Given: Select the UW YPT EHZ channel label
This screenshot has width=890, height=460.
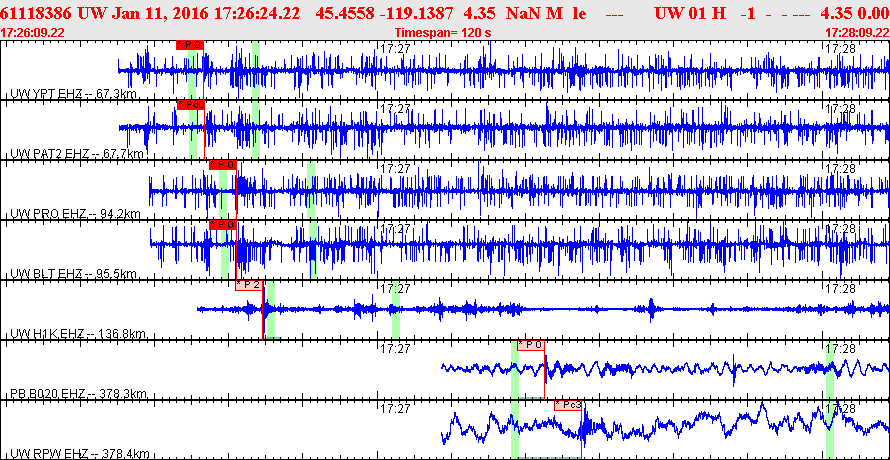Looking at the screenshot, I should point(74,94).
